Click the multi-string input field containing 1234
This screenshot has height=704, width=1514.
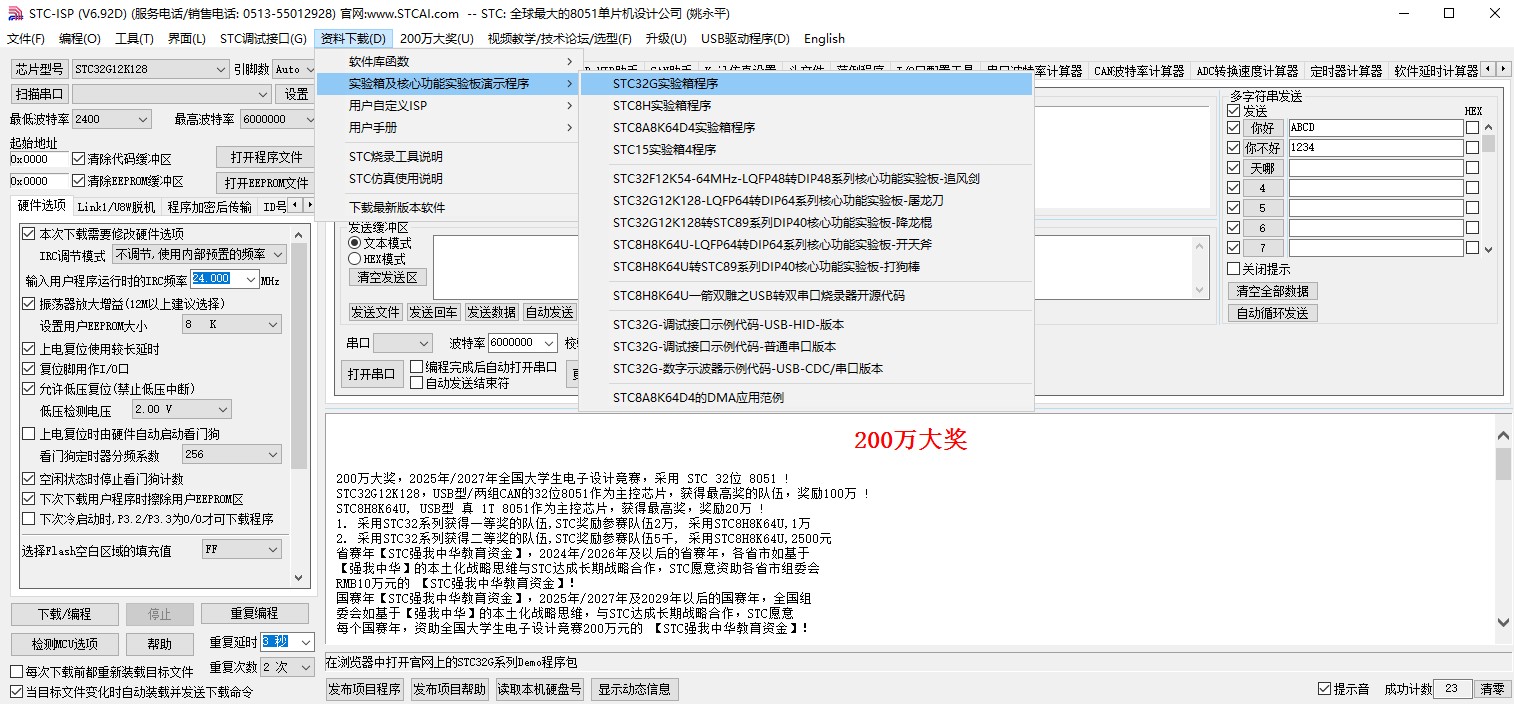pos(1375,148)
